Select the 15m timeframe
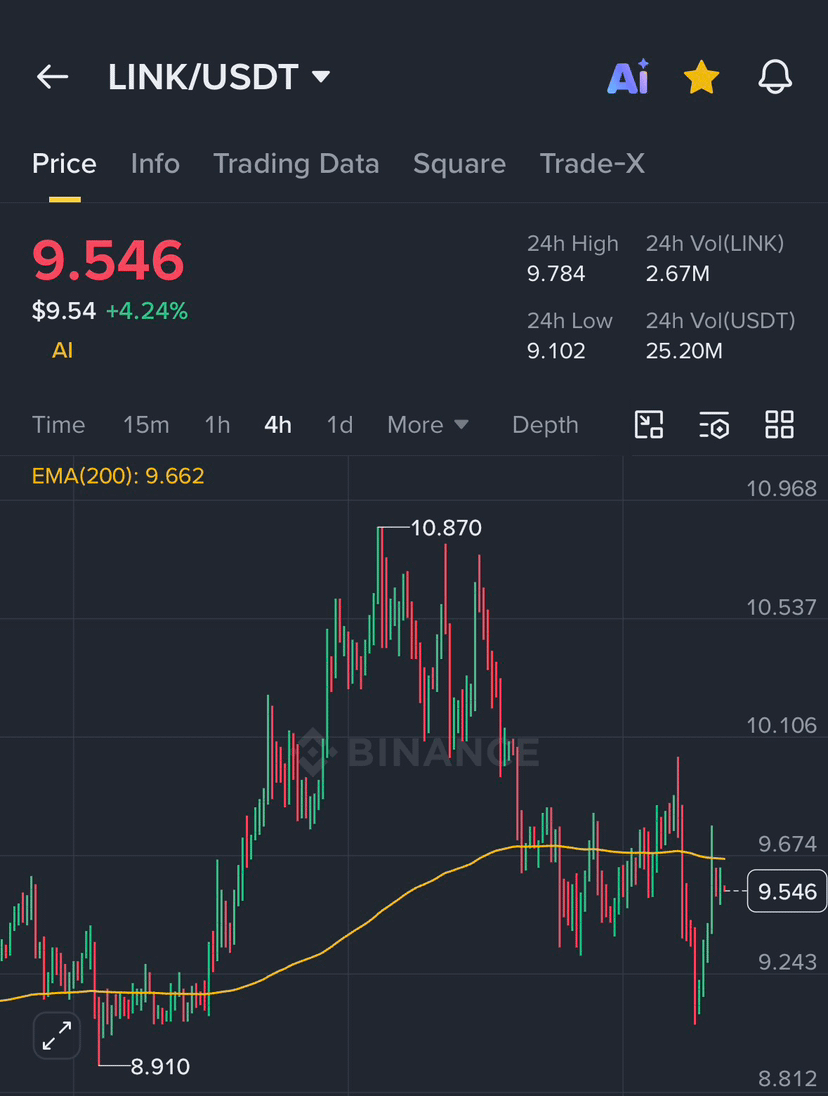The image size is (828, 1096). pyautogui.click(x=146, y=425)
